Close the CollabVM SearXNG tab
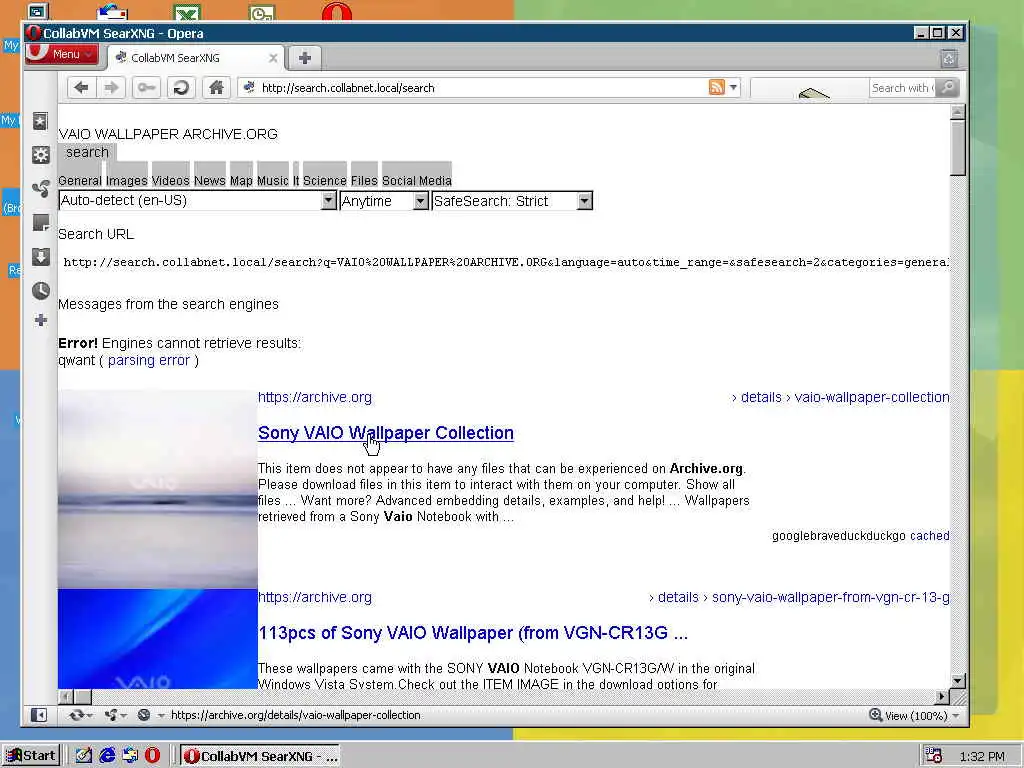 pos(273,58)
